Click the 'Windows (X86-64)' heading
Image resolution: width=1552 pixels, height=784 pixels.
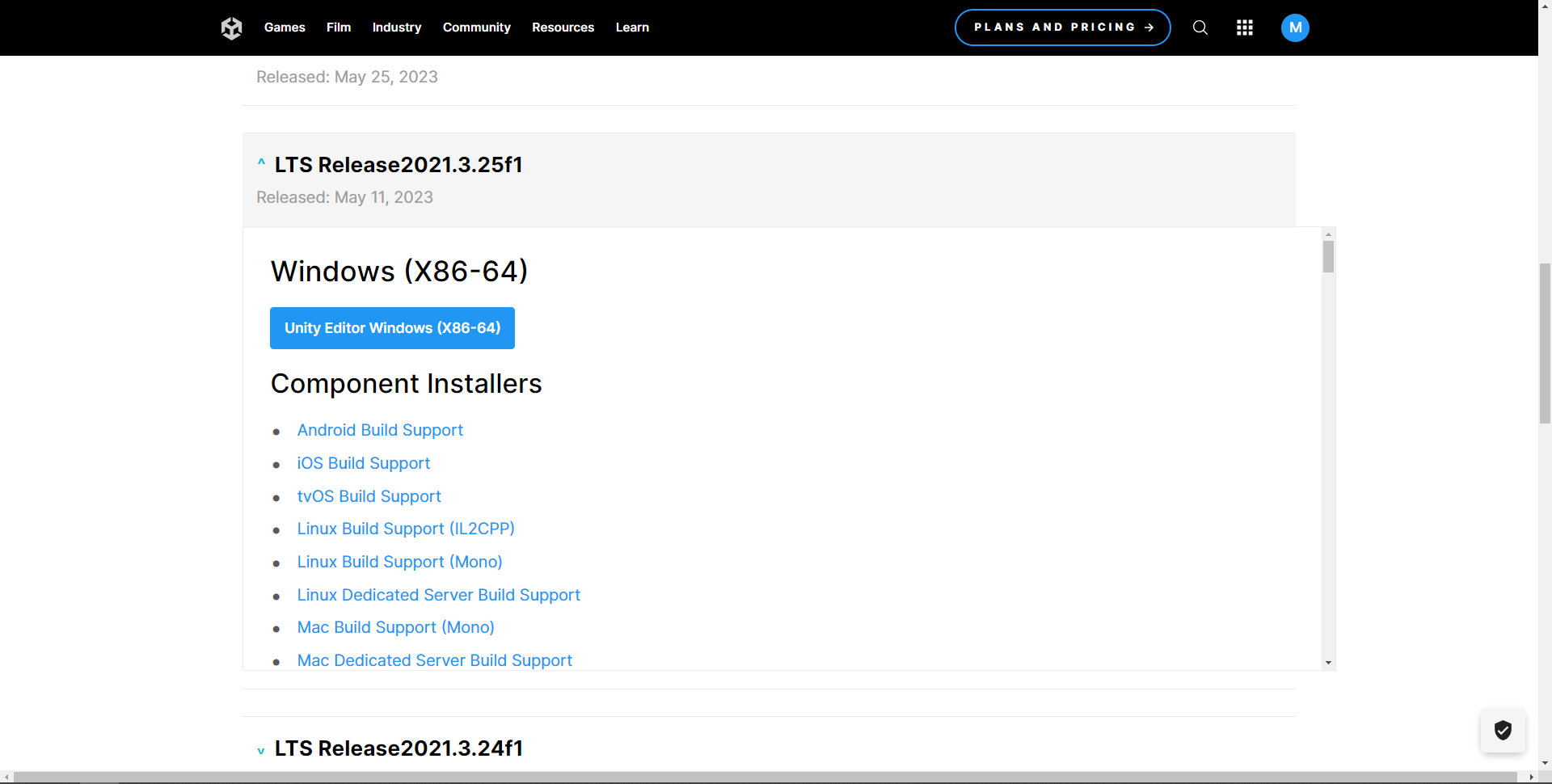(x=399, y=272)
